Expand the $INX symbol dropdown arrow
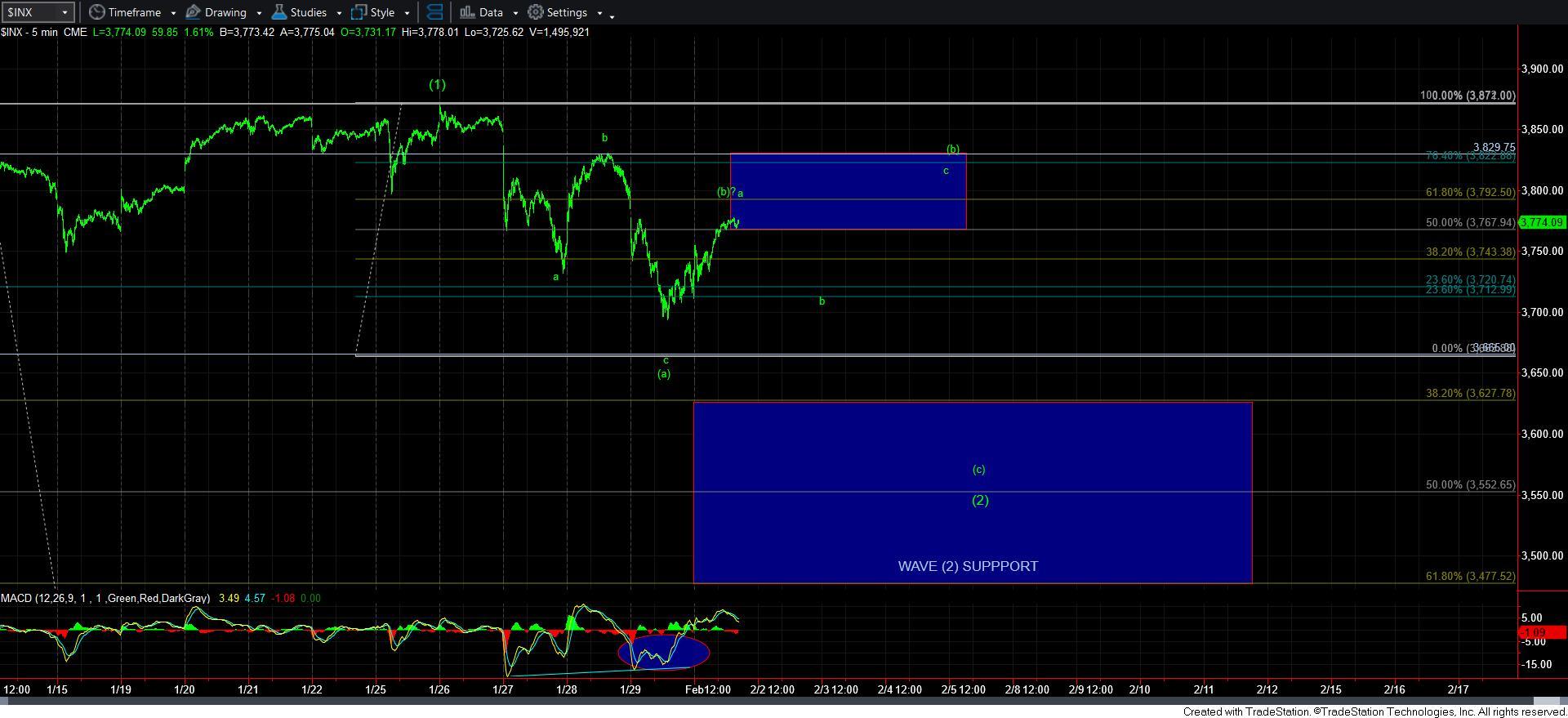 (x=65, y=12)
